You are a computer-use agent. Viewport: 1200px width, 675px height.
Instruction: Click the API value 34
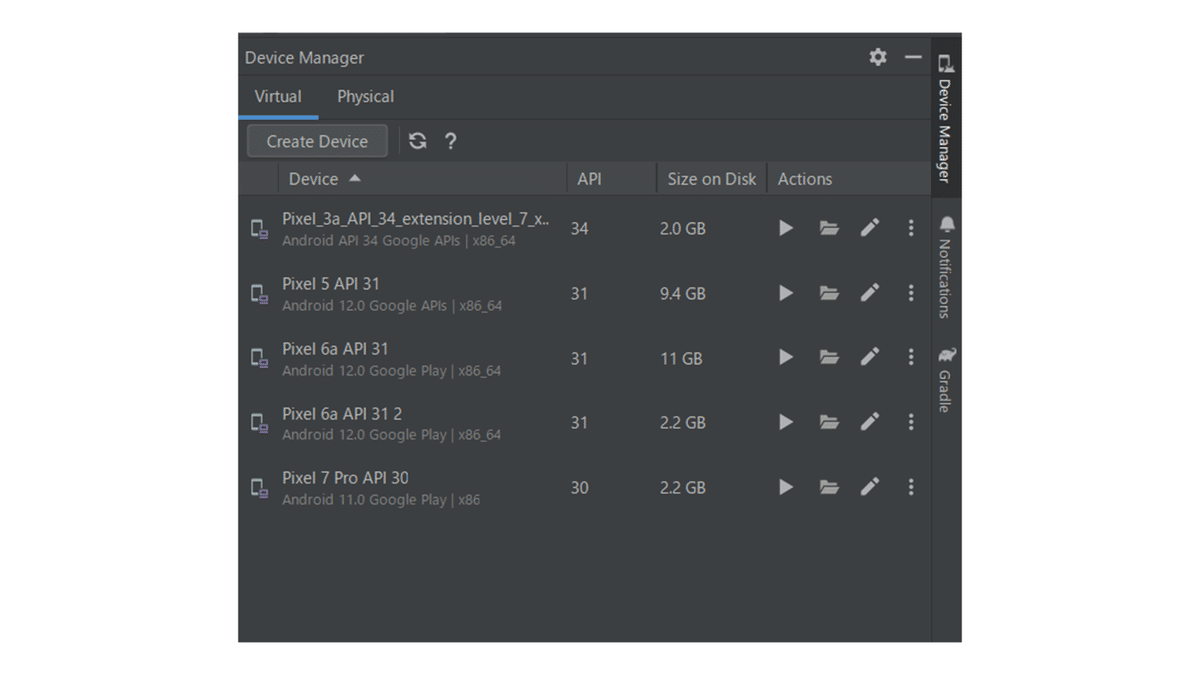point(580,229)
